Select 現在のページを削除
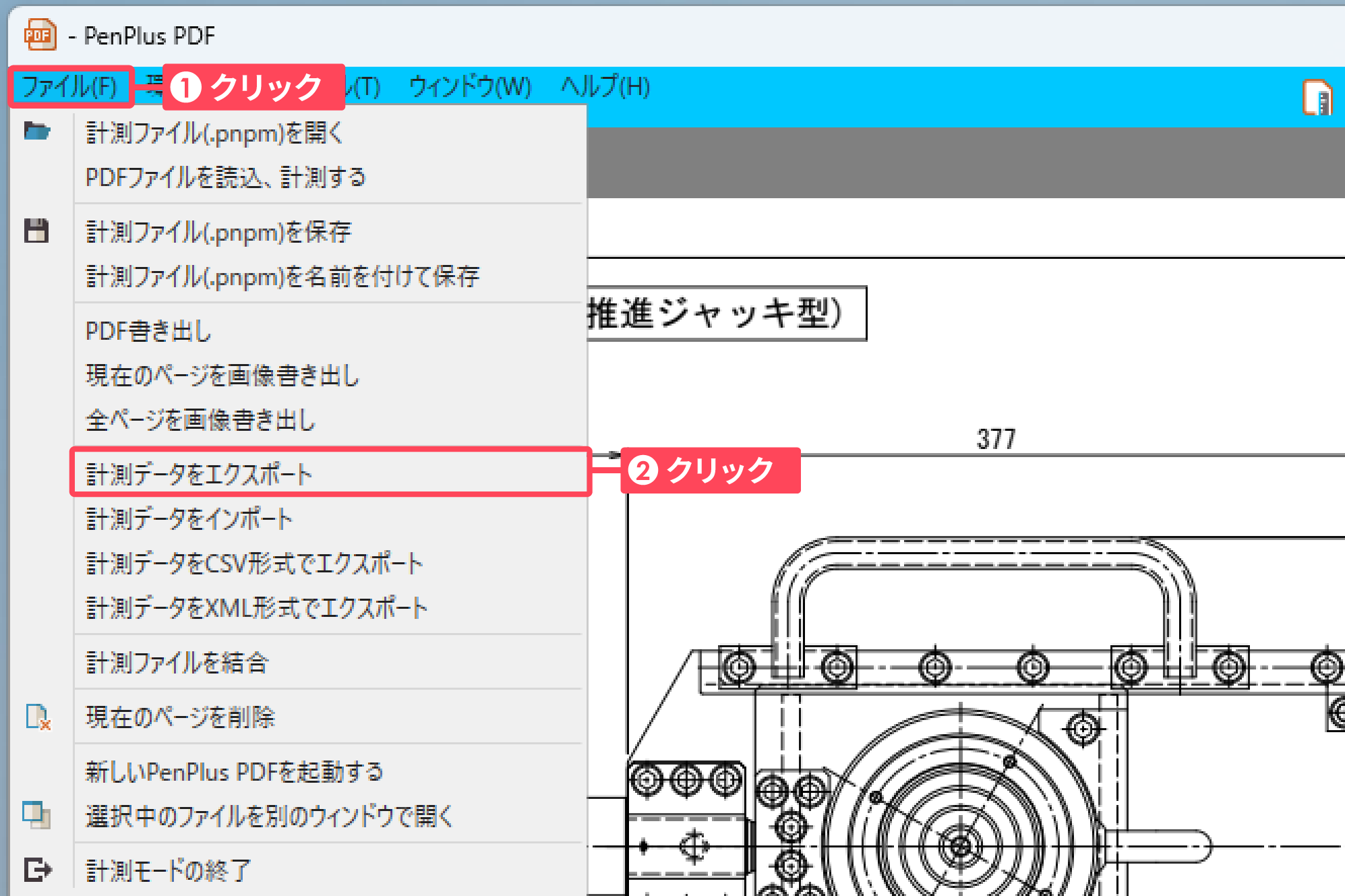 [x=330, y=717]
